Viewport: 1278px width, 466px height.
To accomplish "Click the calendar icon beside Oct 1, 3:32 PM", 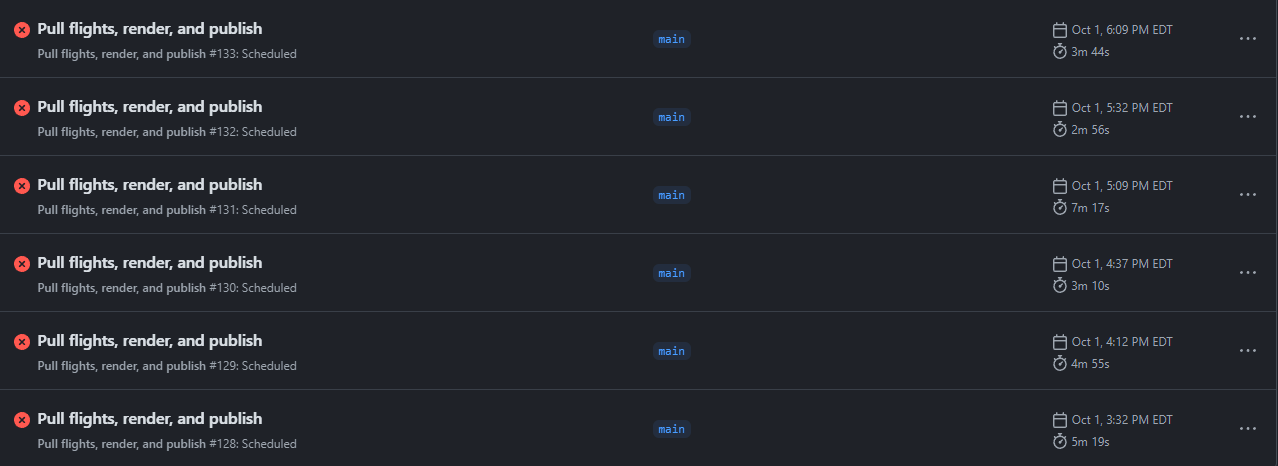I will pos(1060,420).
